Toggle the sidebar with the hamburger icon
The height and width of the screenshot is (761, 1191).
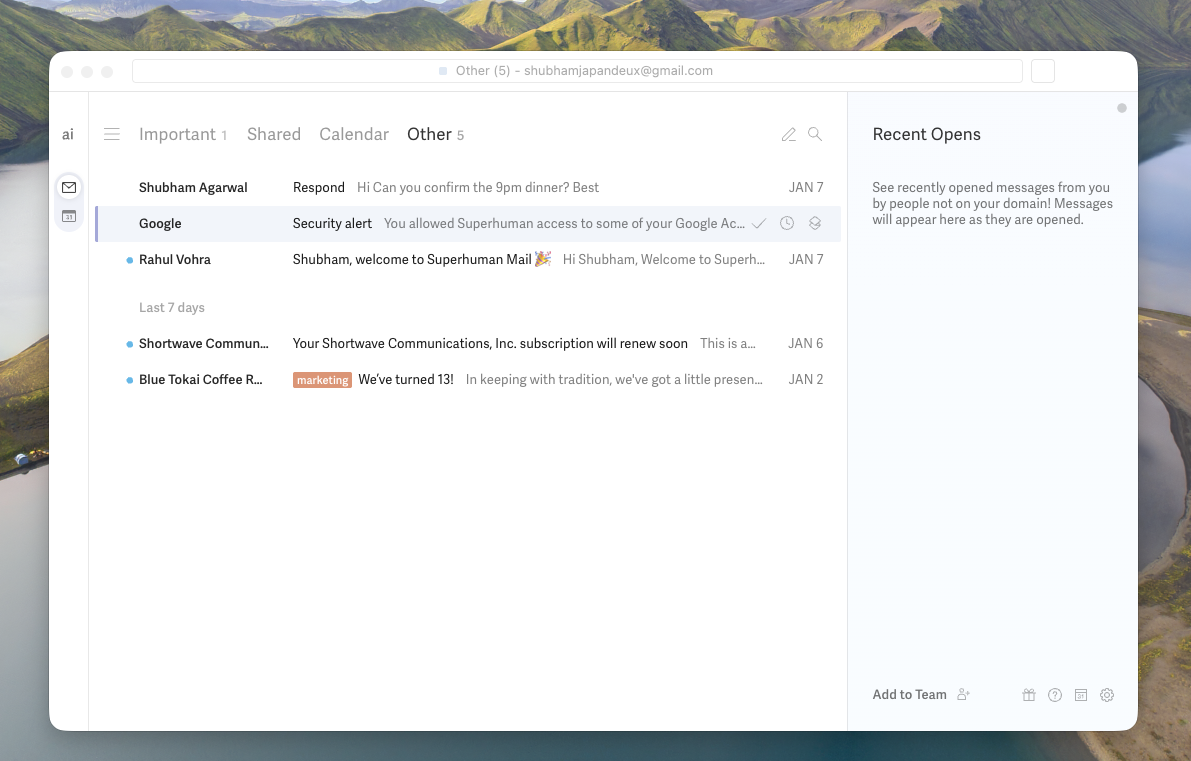click(111, 133)
